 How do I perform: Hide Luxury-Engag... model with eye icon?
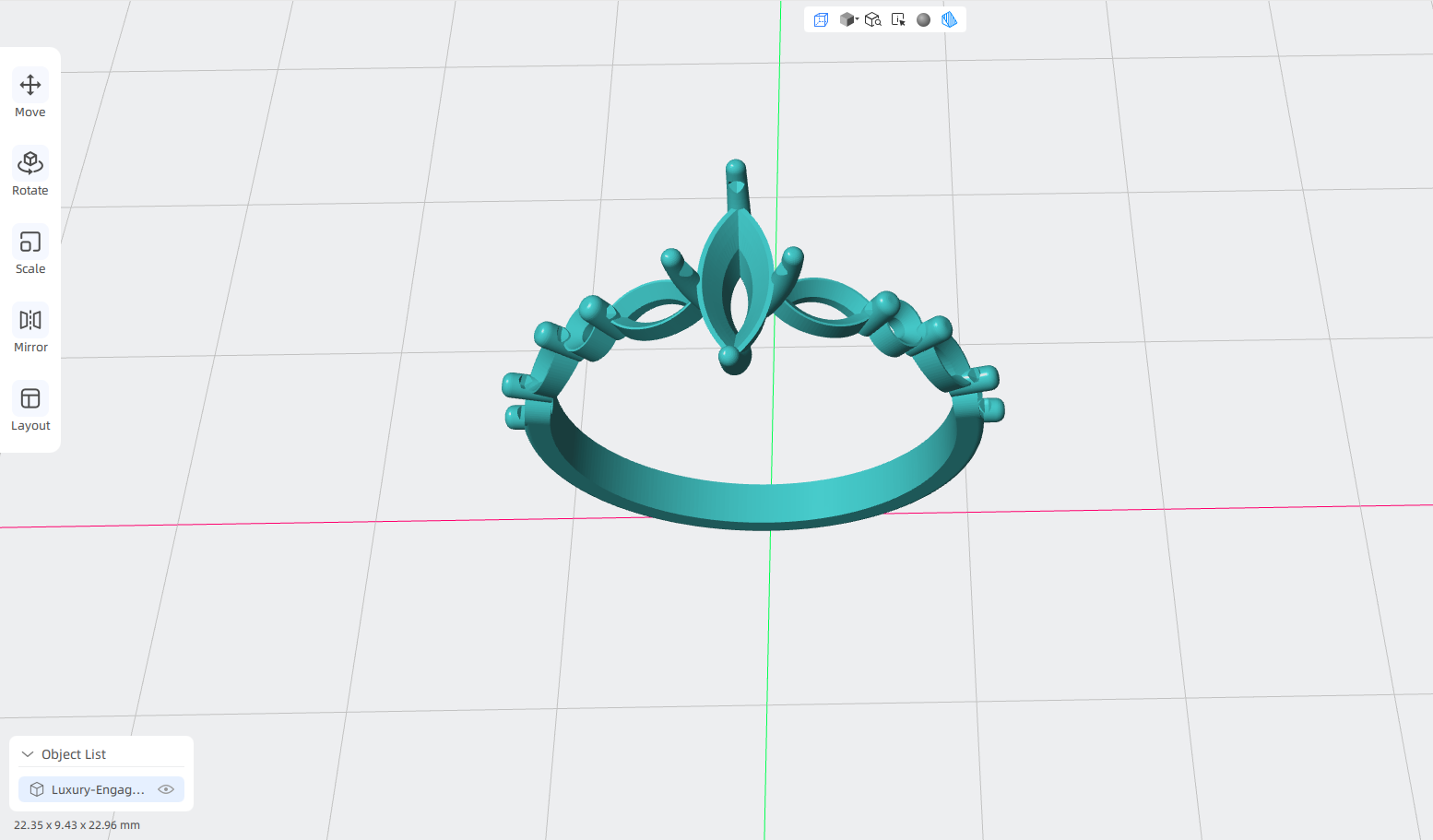pos(166,789)
